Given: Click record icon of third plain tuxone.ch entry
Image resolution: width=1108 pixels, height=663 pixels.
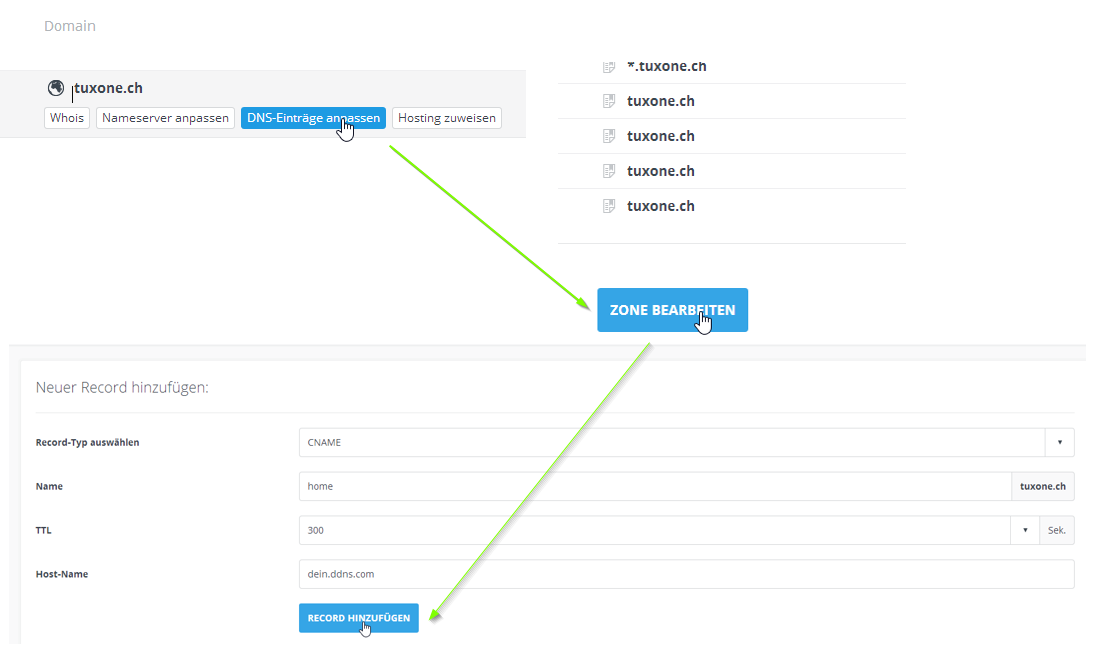Looking at the screenshot, I should point(608,171).
